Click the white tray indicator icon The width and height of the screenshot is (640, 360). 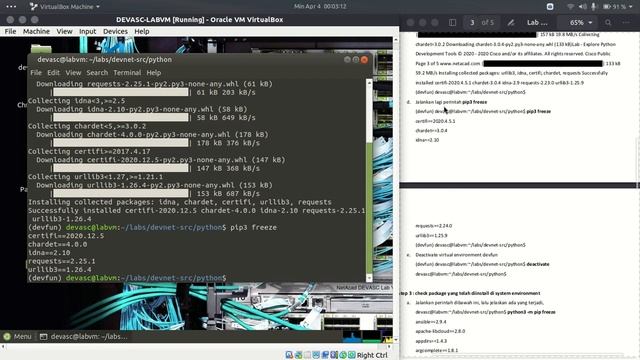(550, 7)
